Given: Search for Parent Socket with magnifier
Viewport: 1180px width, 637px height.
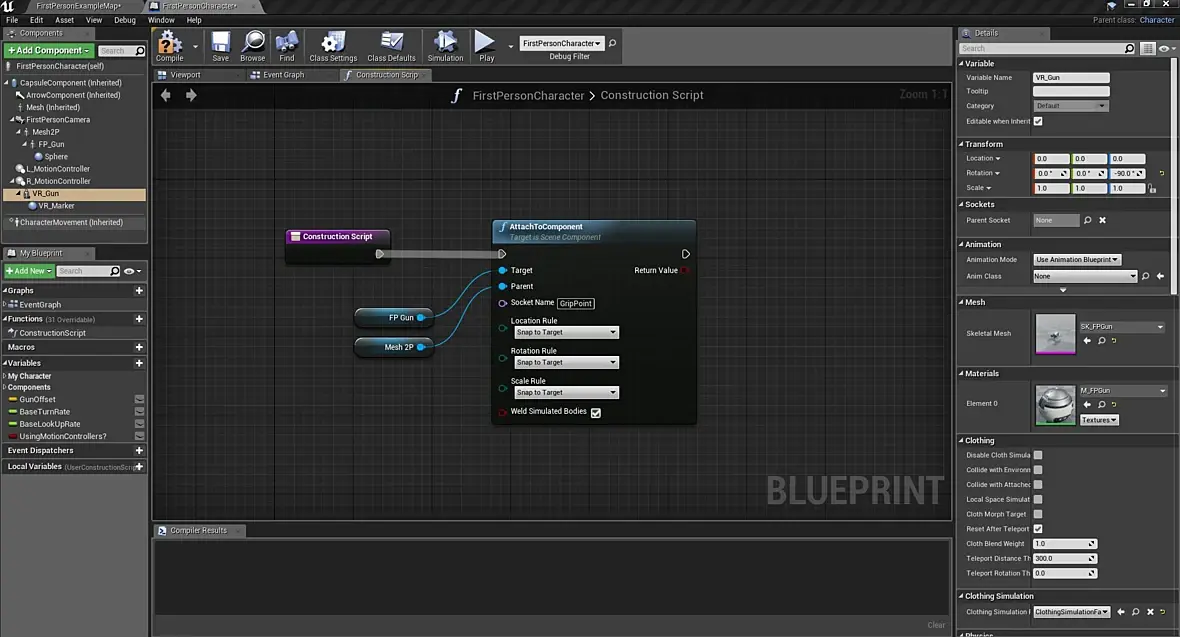Looking at the screenshot, I should point(1087,221).
